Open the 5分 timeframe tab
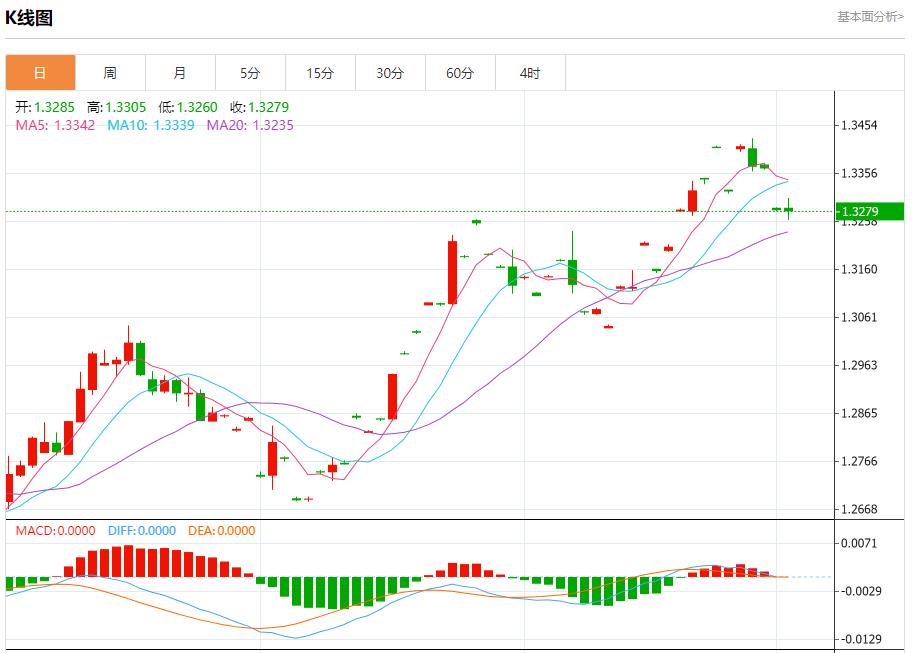Viewport: 913px width, 653px height. pos(250,73)
